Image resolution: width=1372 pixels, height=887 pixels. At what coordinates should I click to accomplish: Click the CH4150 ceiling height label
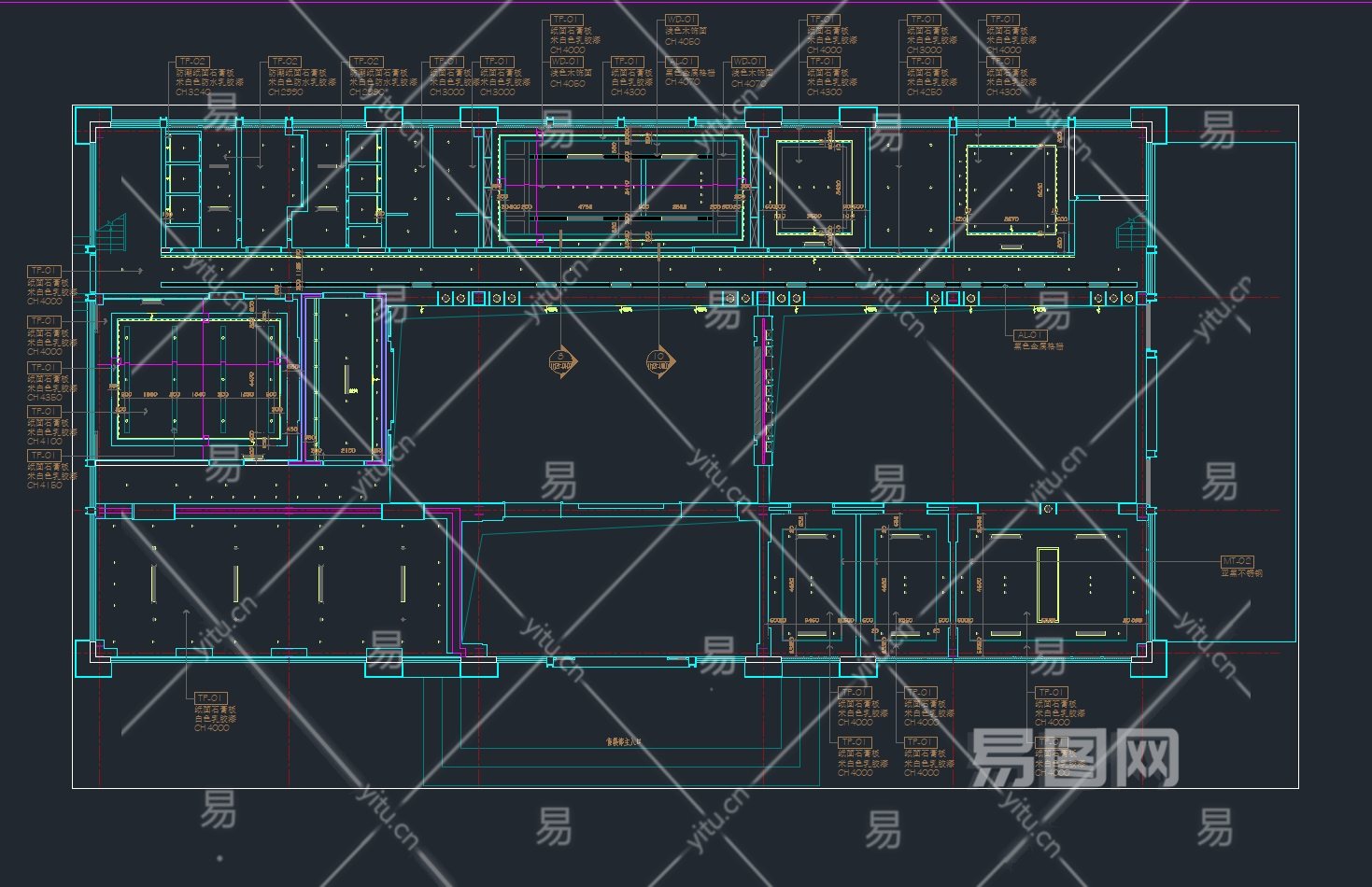(45, 486)
